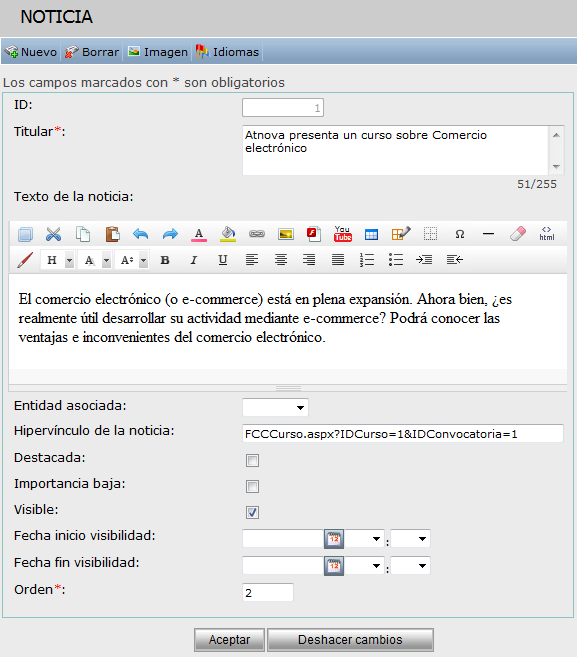The height and width of the screenshot is (657, 577).
Task: Toggle italic formatting
Action: (x=194, y=260)
